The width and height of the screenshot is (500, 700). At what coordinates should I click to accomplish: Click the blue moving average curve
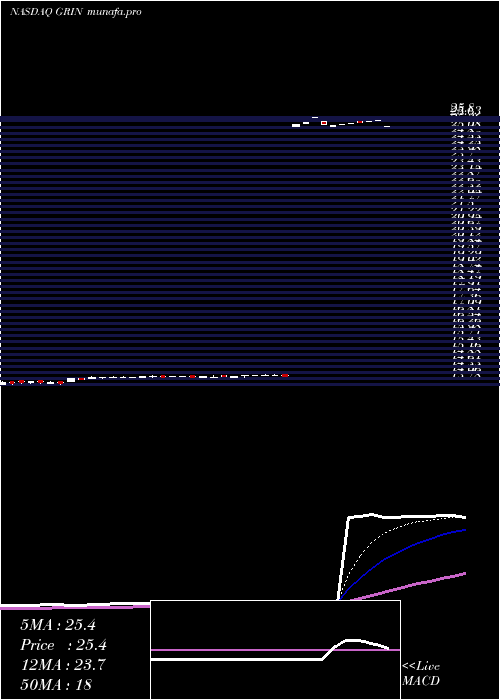pos(402,550)
